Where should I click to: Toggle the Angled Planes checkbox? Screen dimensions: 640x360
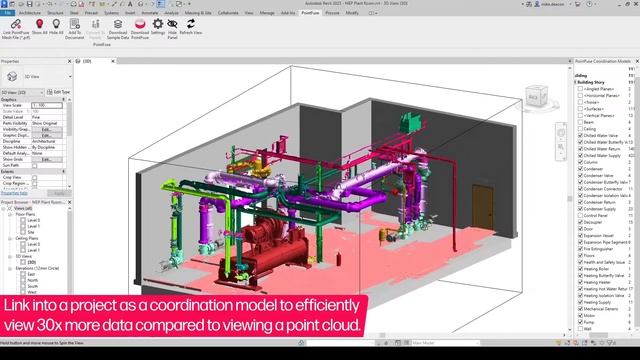(580, 89)
